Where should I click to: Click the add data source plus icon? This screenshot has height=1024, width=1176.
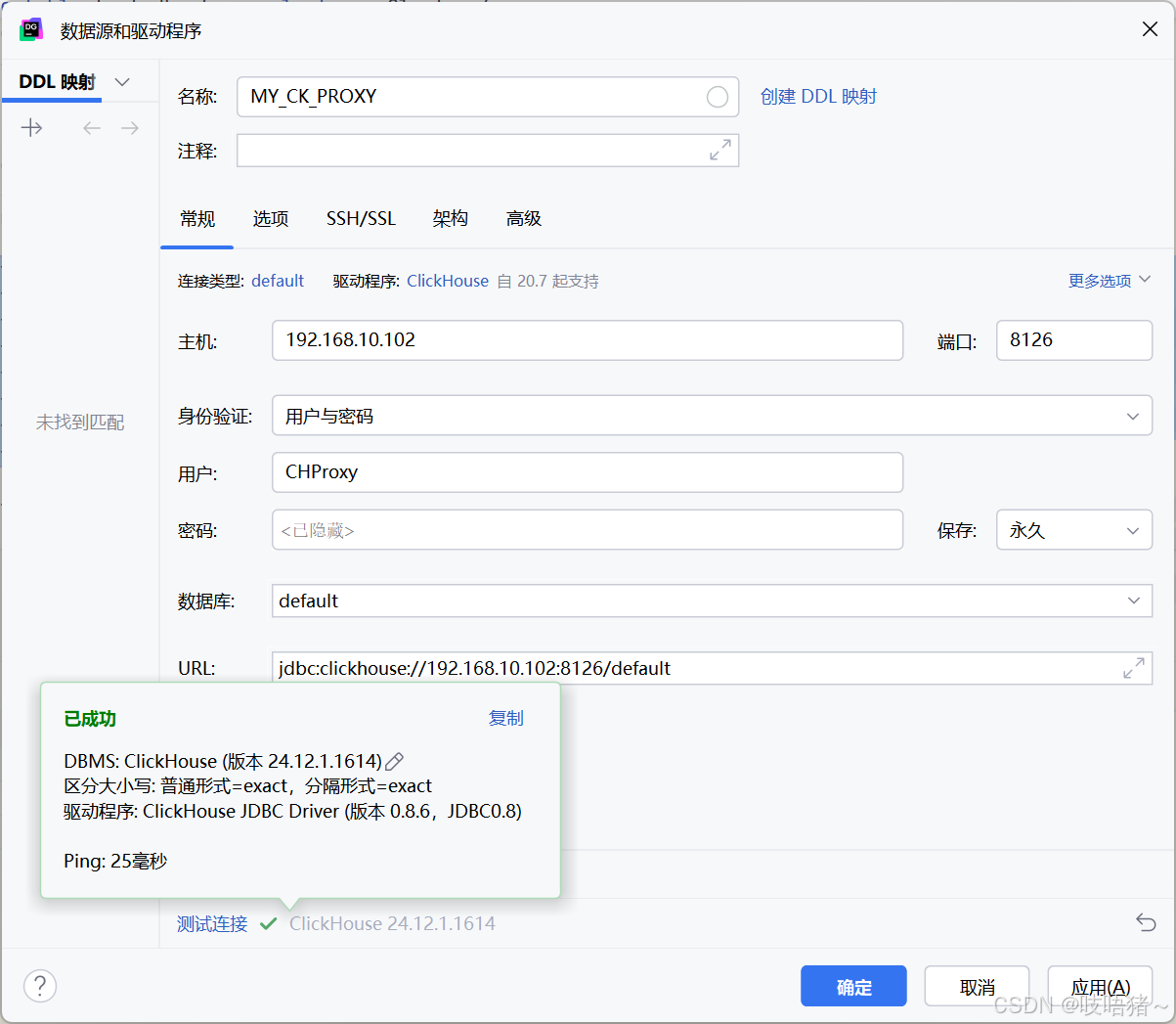tap(32, 128)
